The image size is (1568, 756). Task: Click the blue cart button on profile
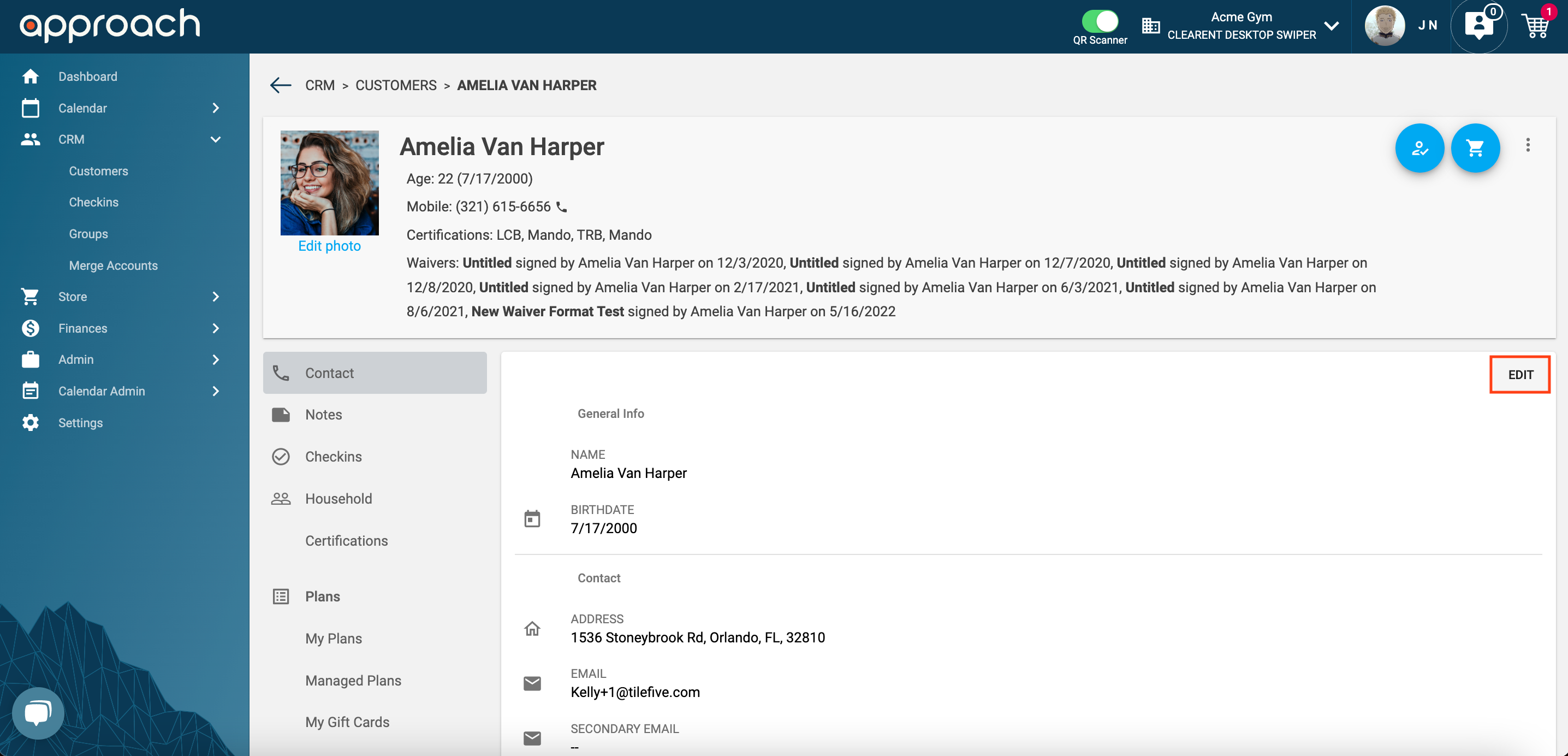1476,148
